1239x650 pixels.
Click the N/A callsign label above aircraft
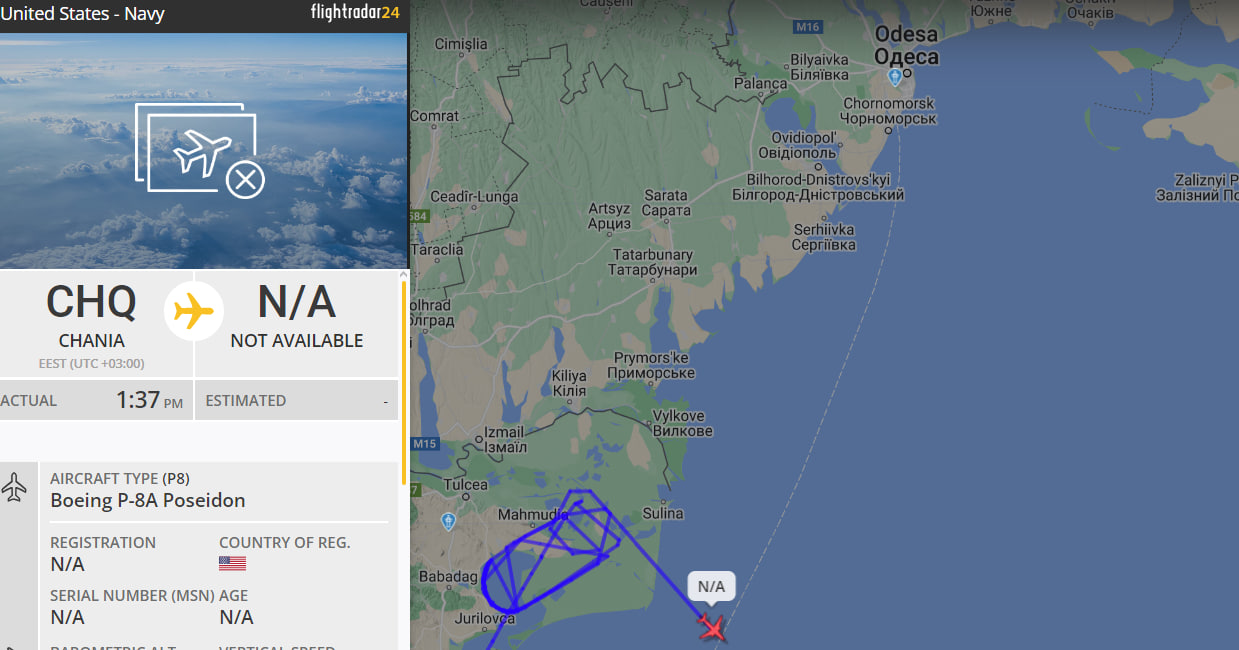point(711,587)
